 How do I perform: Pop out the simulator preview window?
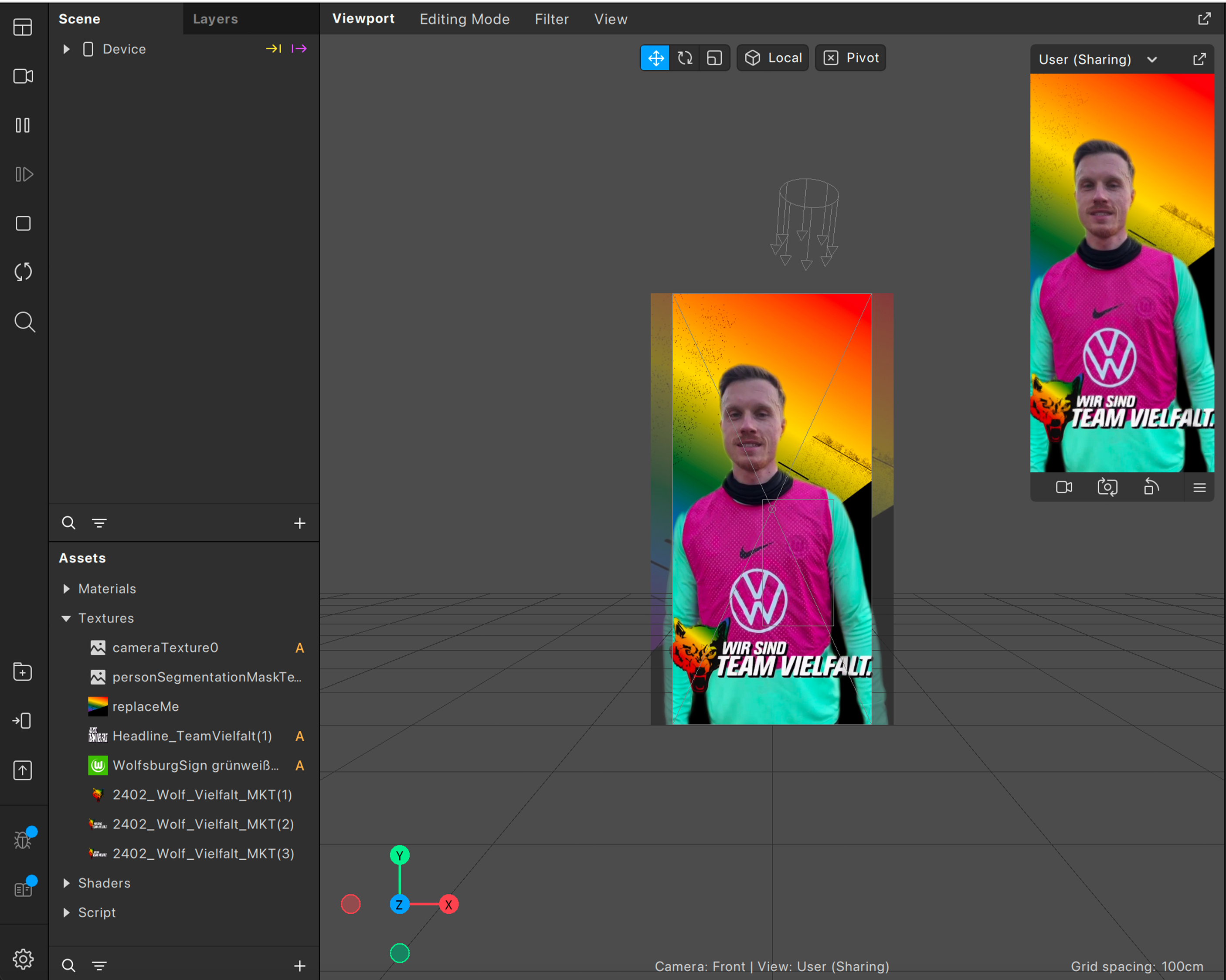1199,59
